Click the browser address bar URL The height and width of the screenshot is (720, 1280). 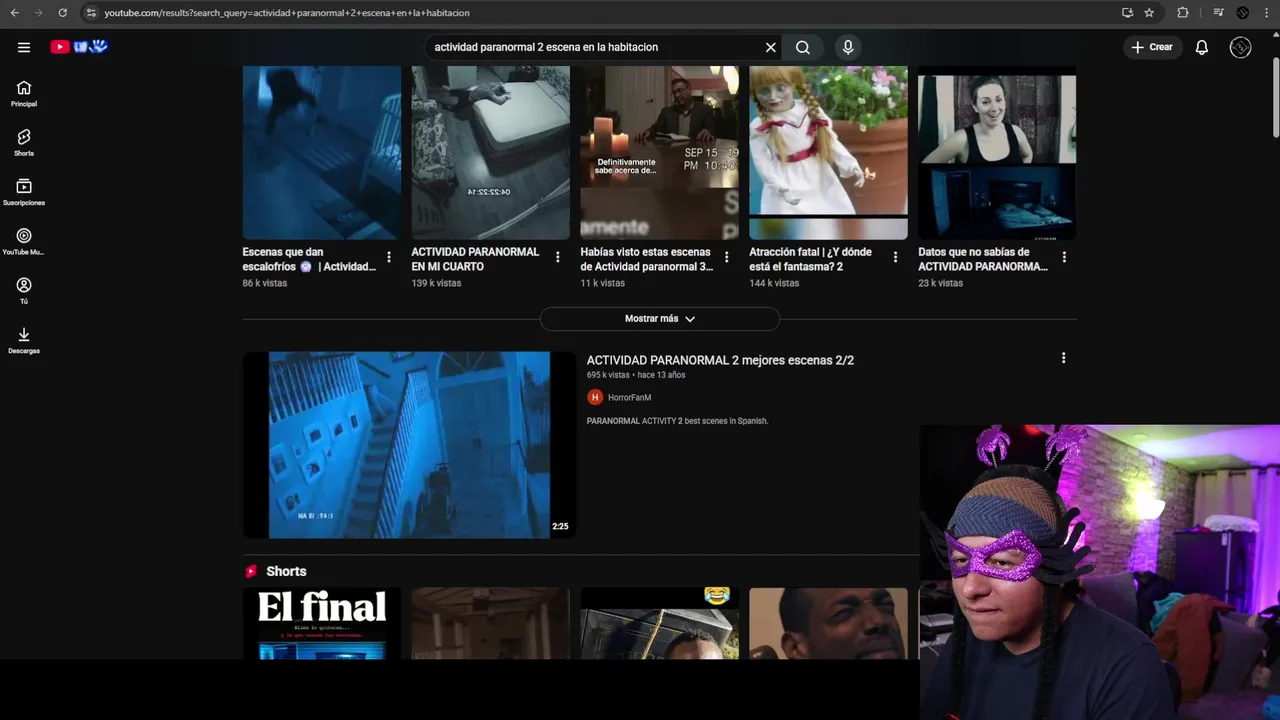tap(287, 13)
